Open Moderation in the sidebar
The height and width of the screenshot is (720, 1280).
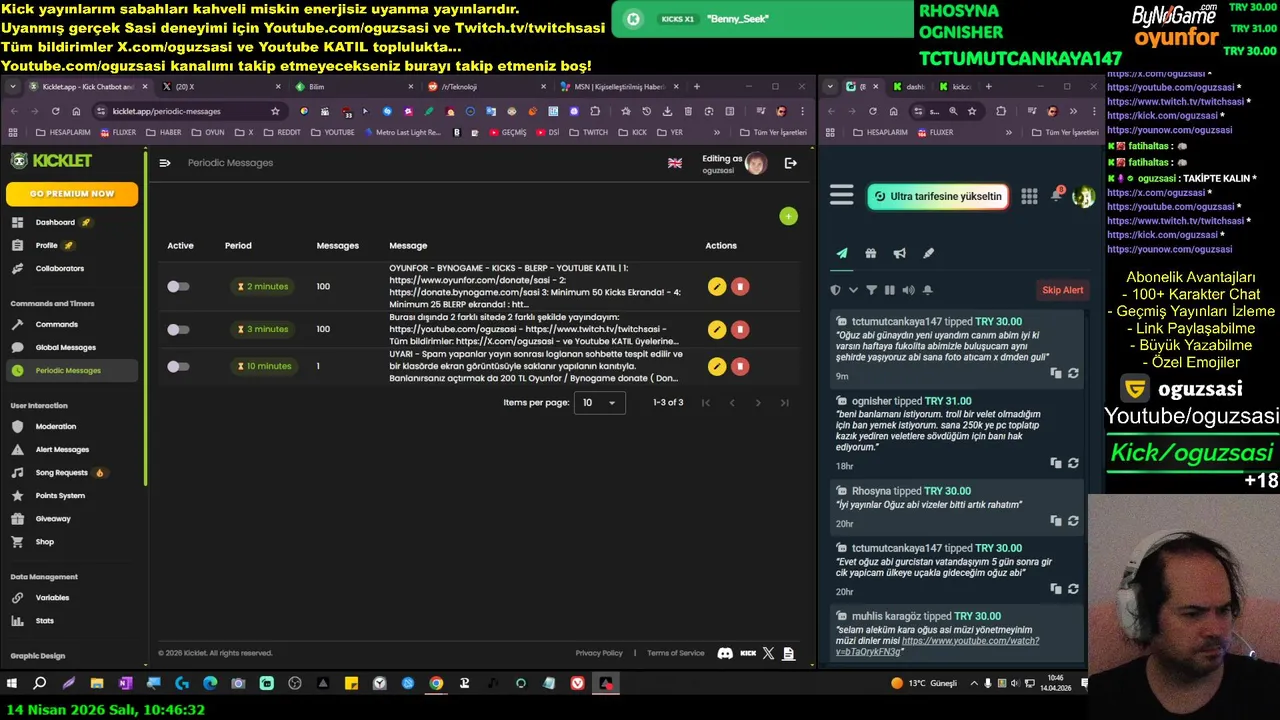pos(55,426)
